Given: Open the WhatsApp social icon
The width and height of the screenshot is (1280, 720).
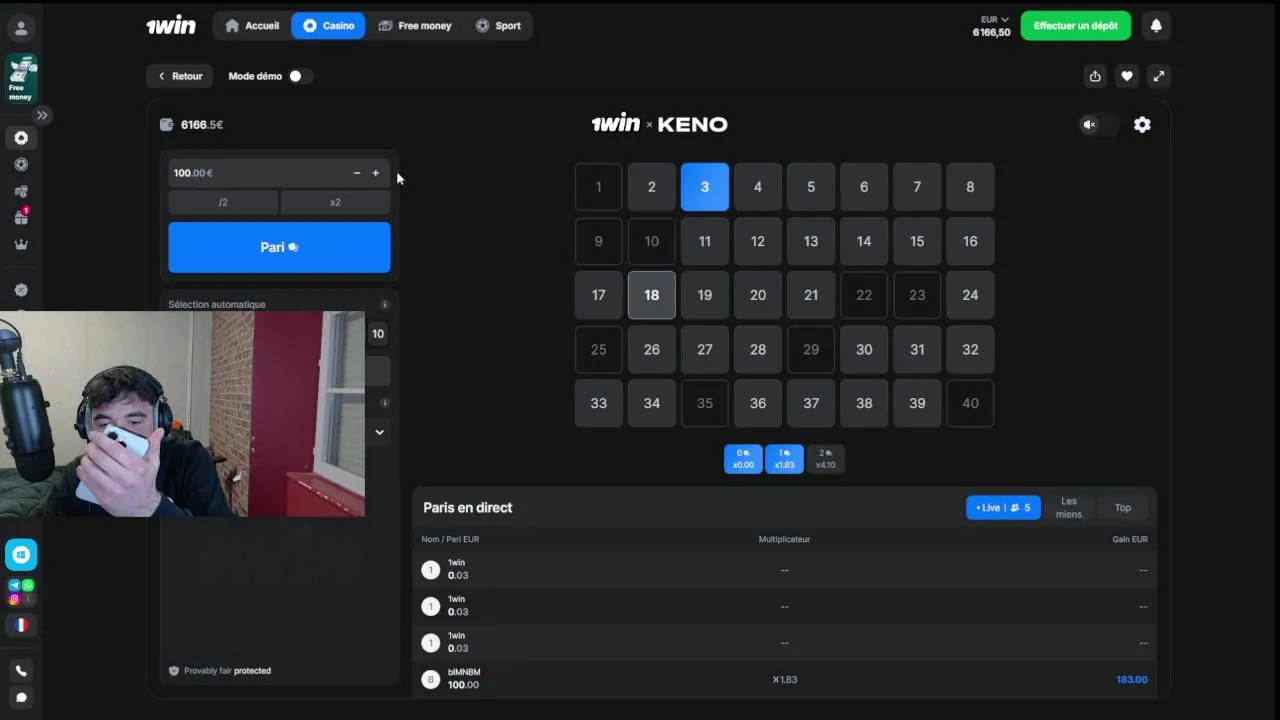Looking at the screenshot, I should (28, 585).
